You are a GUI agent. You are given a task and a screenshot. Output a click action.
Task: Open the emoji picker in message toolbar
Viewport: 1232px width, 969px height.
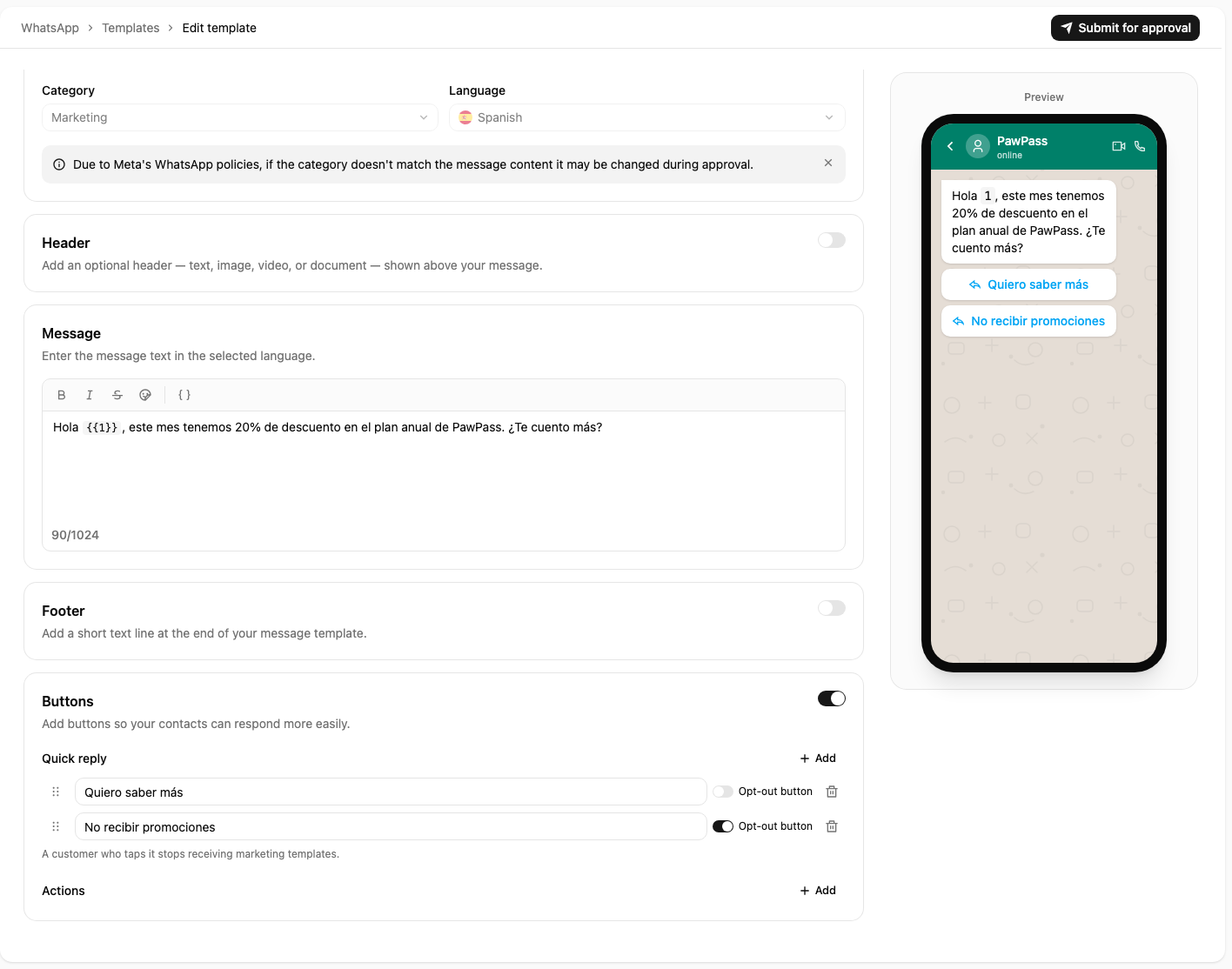[145, 395]
